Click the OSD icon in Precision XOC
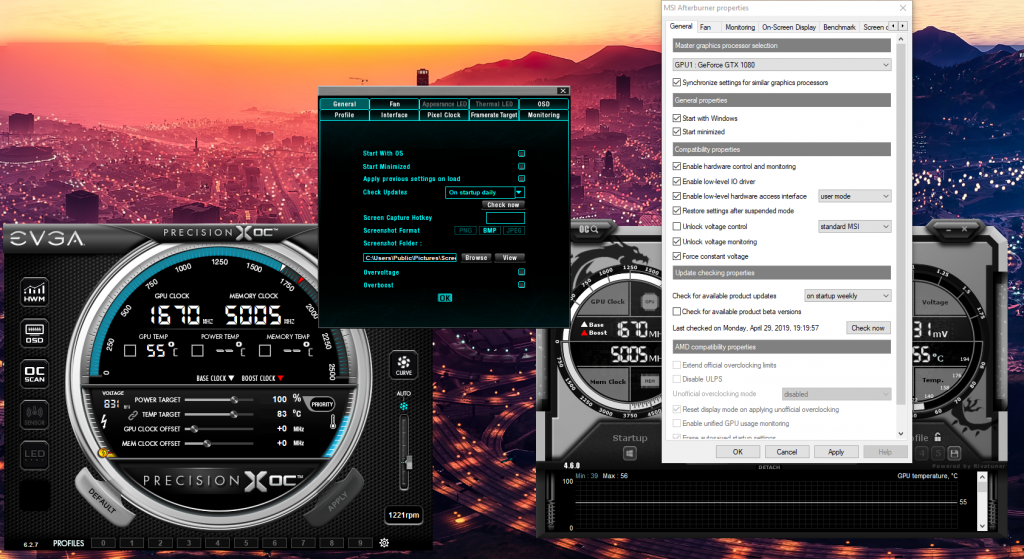Screen dimensions: 1024x559 pos(35,332)
